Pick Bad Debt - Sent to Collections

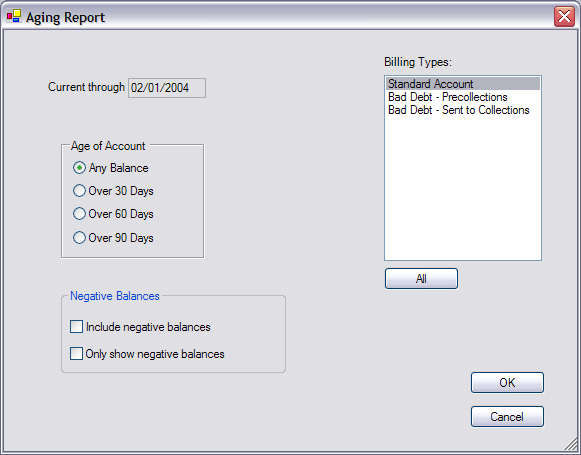(463, 110)
